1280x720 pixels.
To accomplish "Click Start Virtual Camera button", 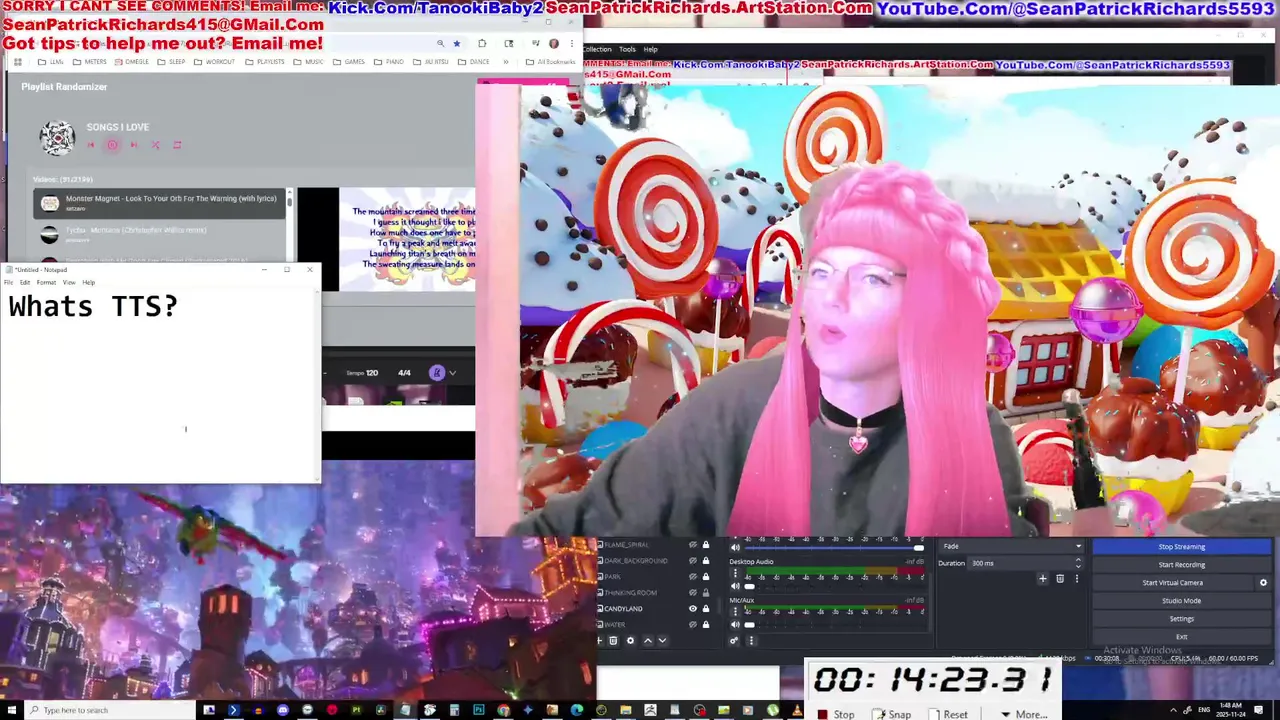I will [x=1173, y=583].
